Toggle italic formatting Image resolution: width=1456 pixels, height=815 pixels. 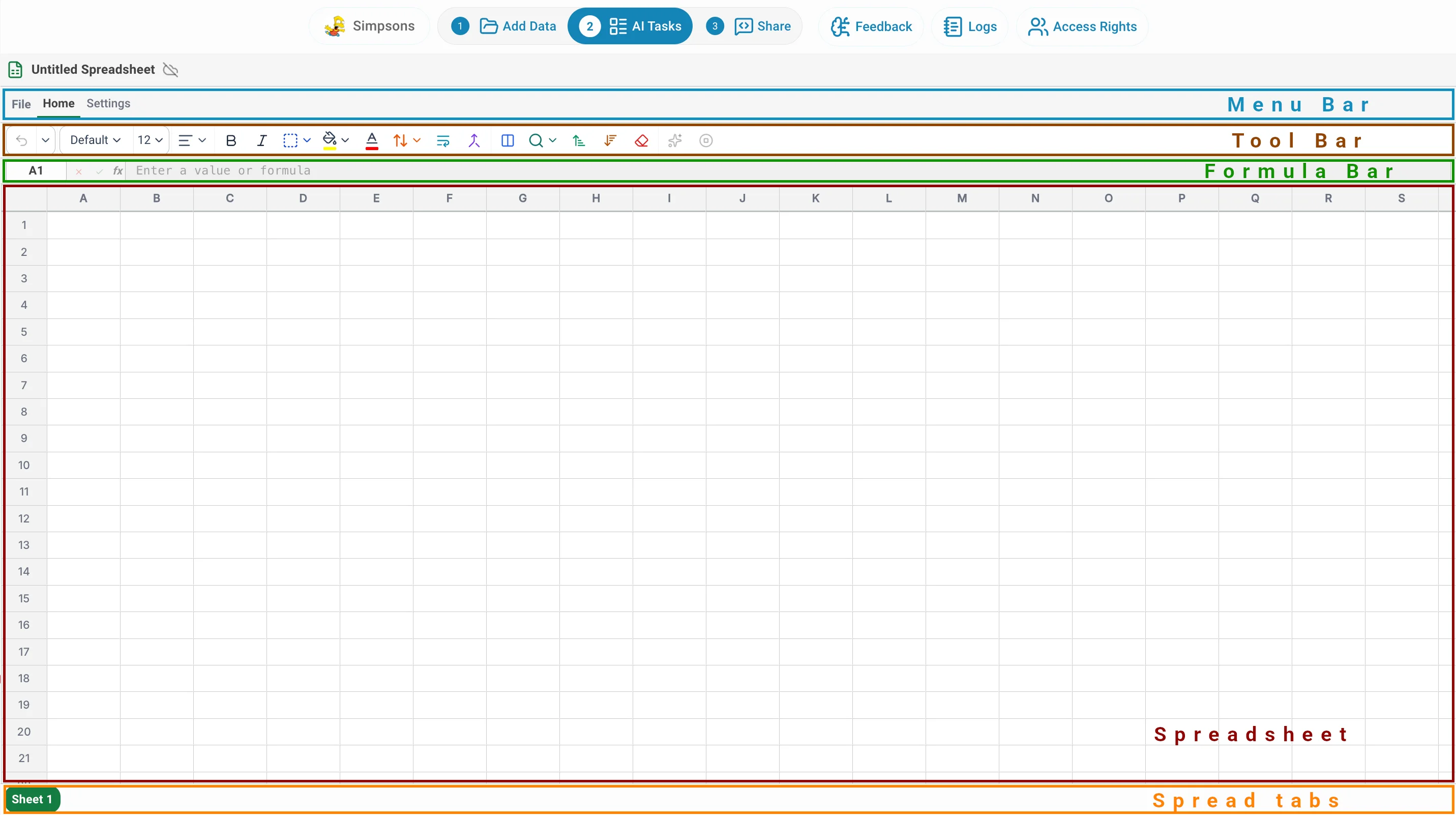pos(261,140)
